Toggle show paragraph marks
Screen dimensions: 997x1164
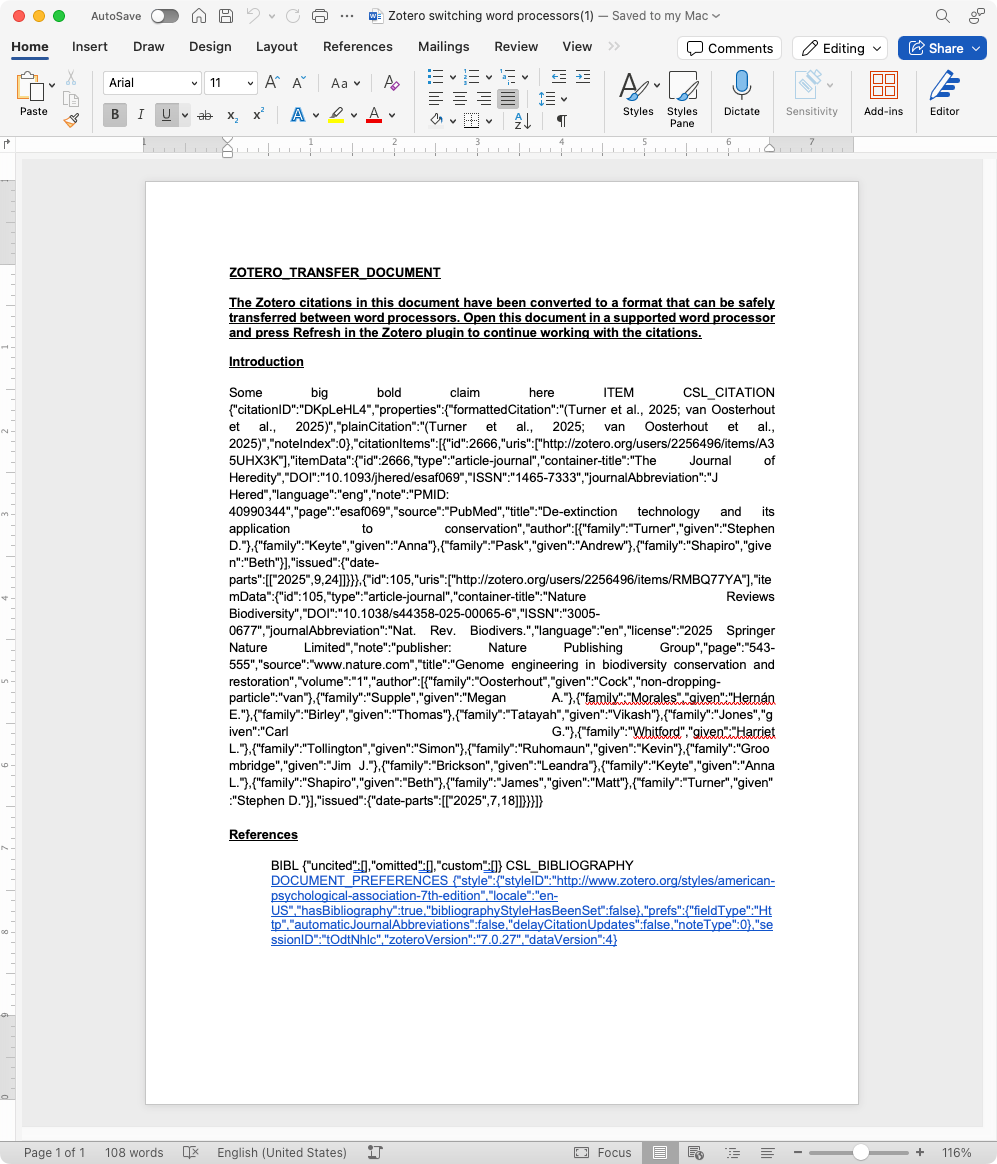(562, 120)
